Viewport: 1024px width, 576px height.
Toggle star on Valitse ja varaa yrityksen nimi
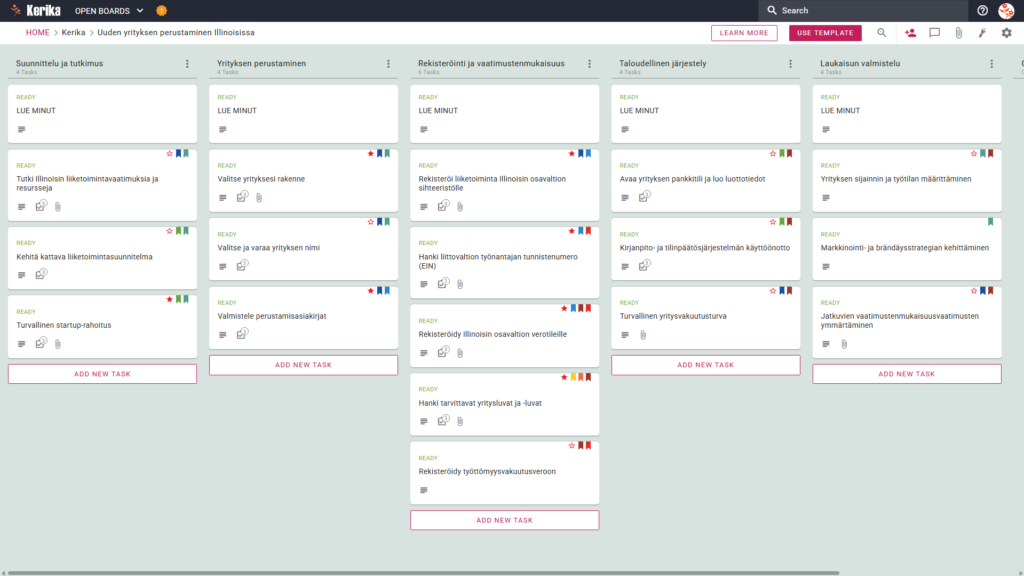pyautogui.click(x=371, y=222)
